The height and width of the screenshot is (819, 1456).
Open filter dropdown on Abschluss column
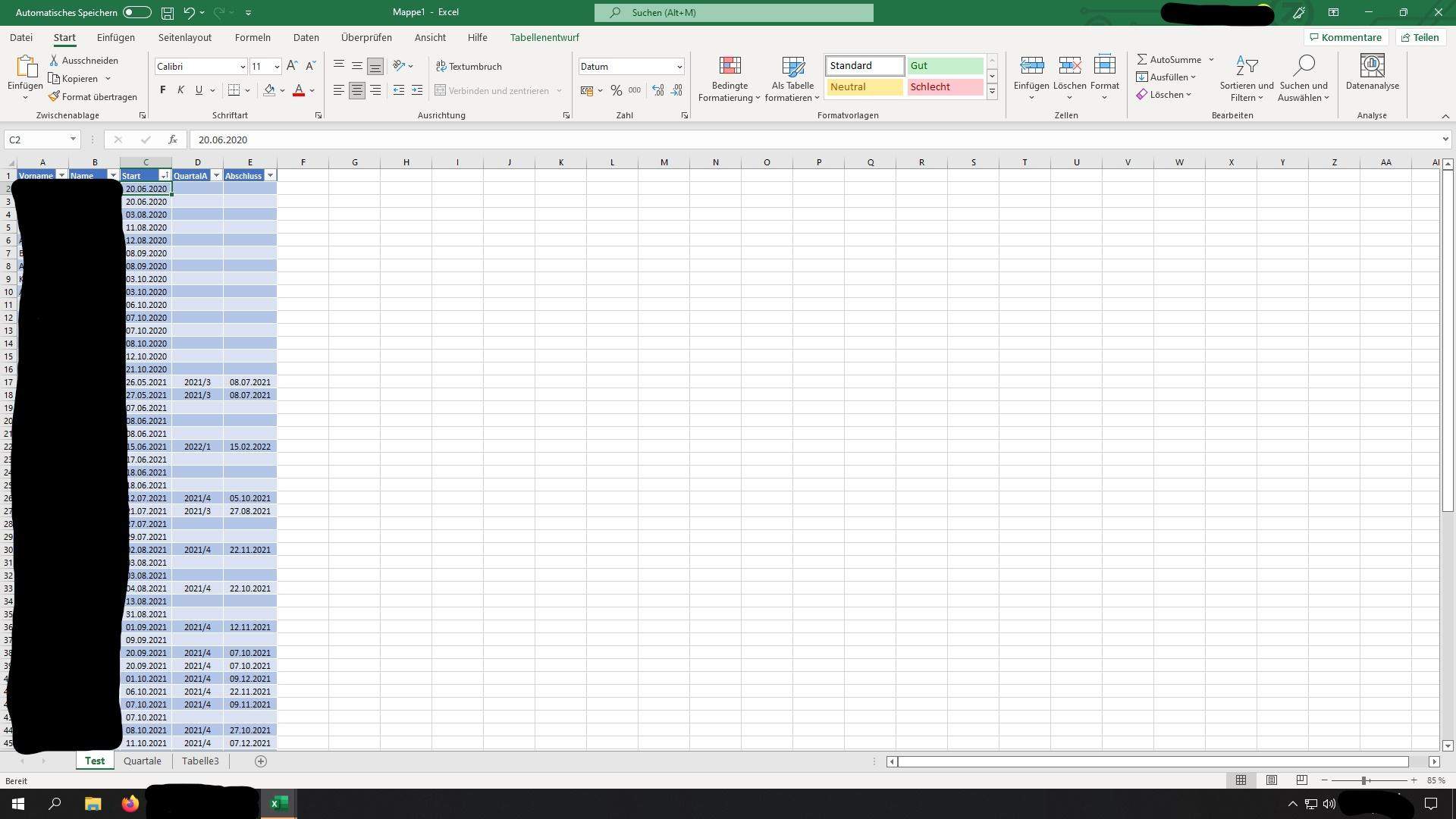(x=270, y=175)
